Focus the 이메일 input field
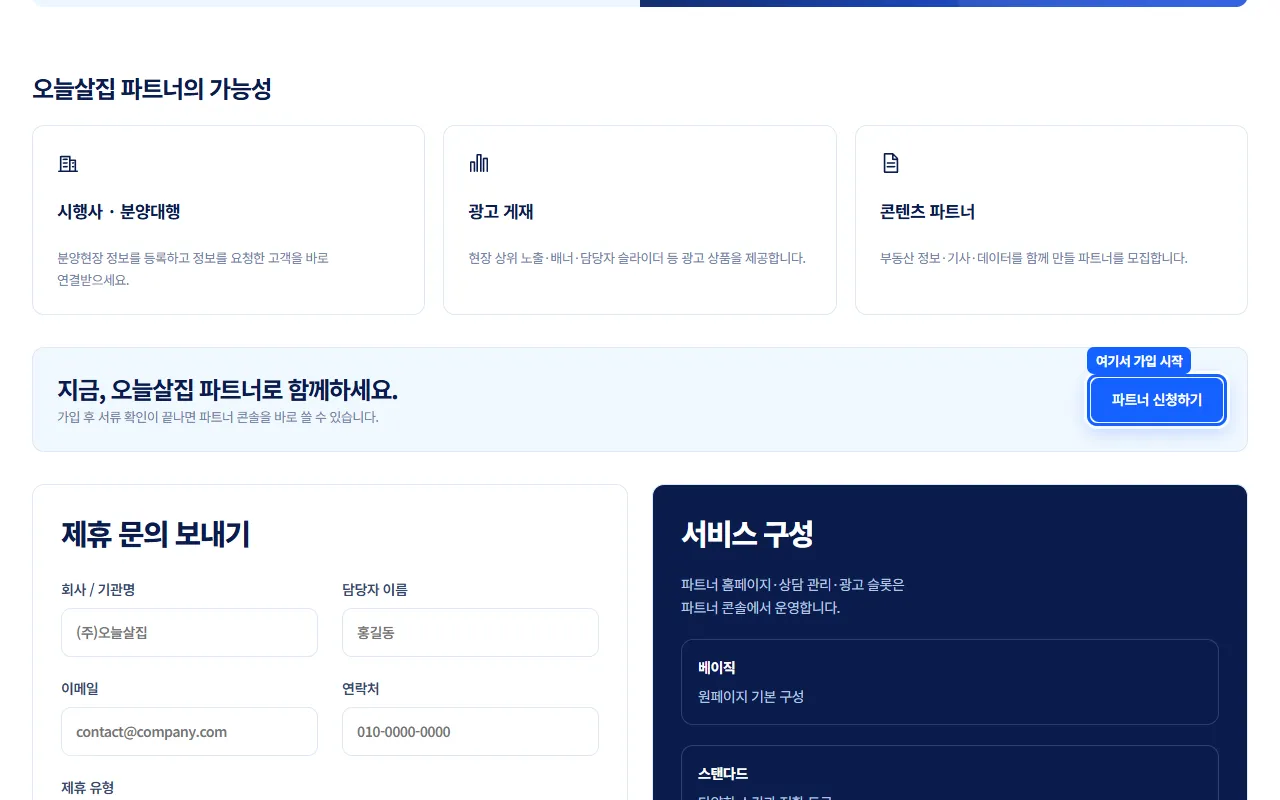The image size is (1280, 800). point(189,732)
